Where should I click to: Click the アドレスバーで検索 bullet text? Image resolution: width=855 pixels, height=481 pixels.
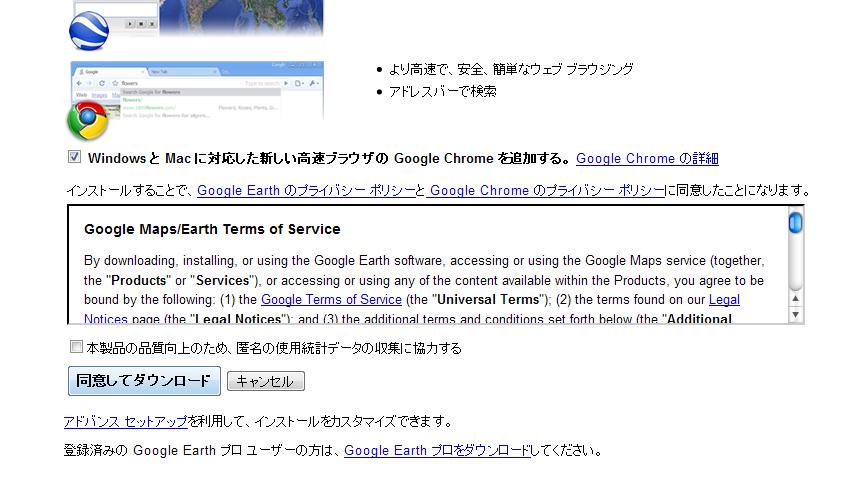442,91
